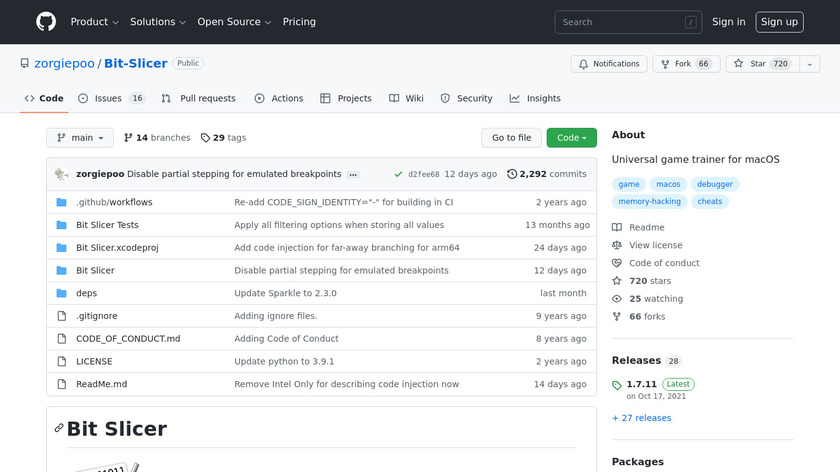This screenshot has height=472, width=840.
Task: Expand commit message with the ellipsis button
Action: click(x=353, y=175)
